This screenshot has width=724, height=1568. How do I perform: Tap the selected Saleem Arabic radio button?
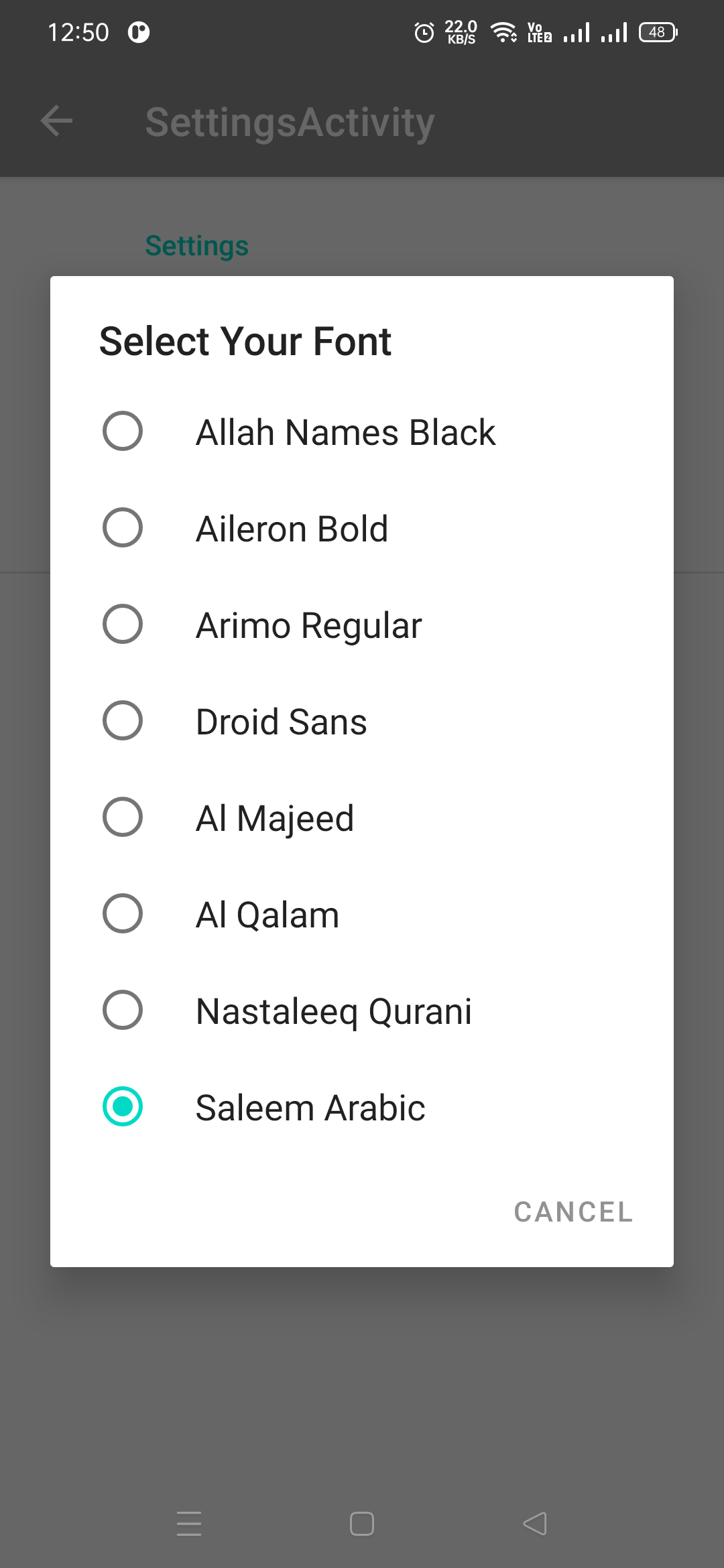[123, 1106]
